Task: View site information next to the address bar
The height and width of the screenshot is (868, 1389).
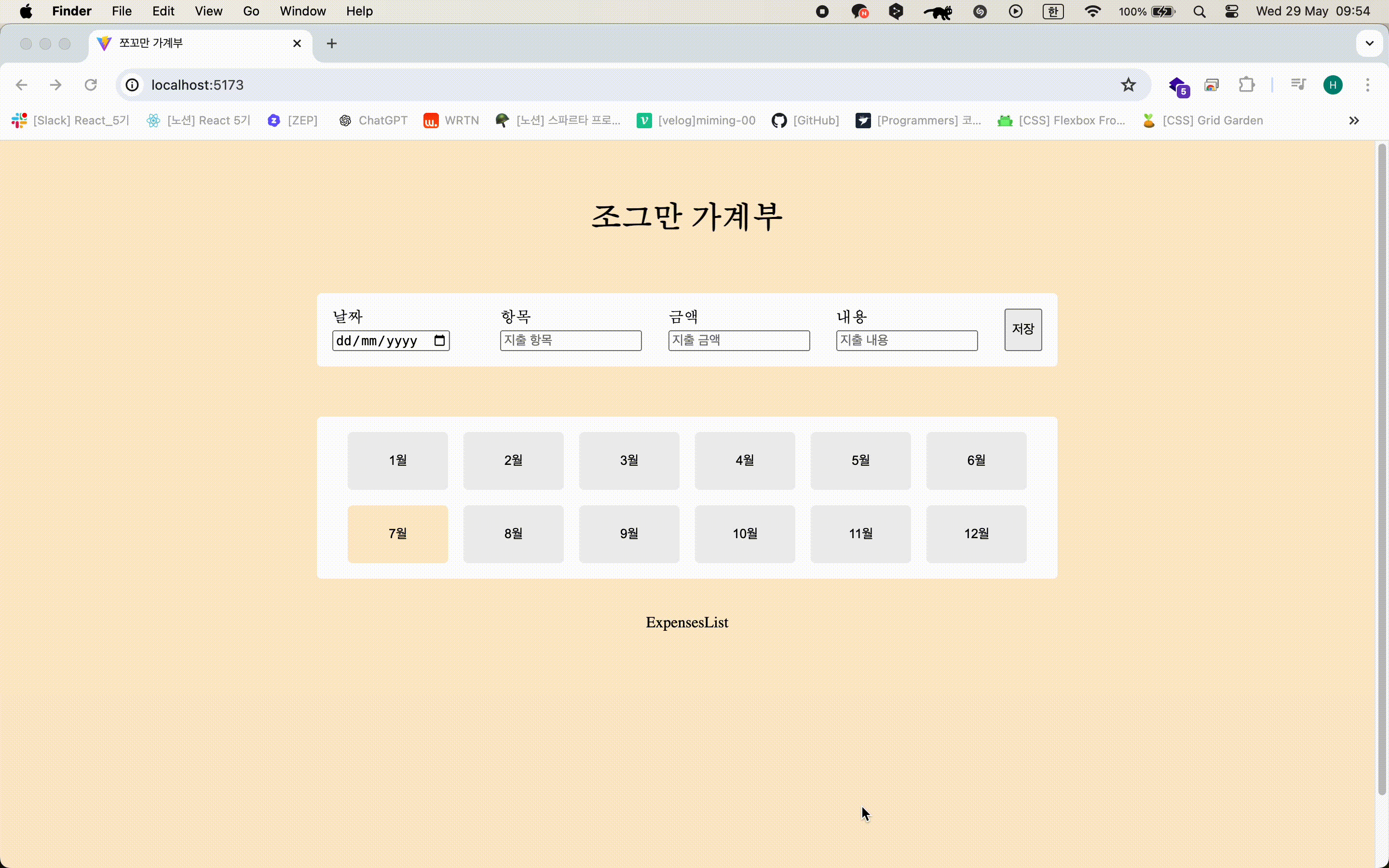Action: pos(132,84)
